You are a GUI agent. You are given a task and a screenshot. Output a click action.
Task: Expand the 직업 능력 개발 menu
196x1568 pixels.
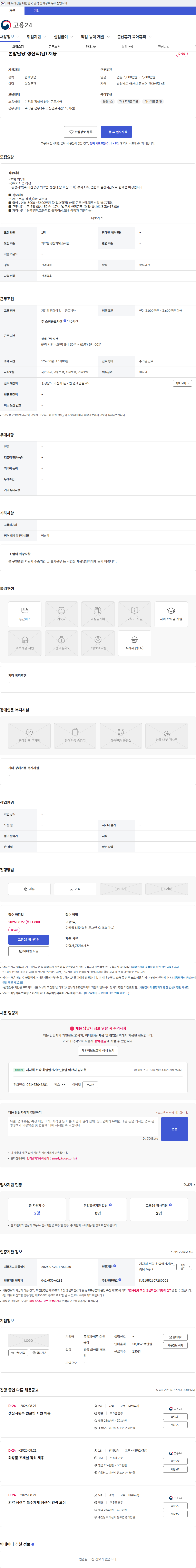point(95,37)
